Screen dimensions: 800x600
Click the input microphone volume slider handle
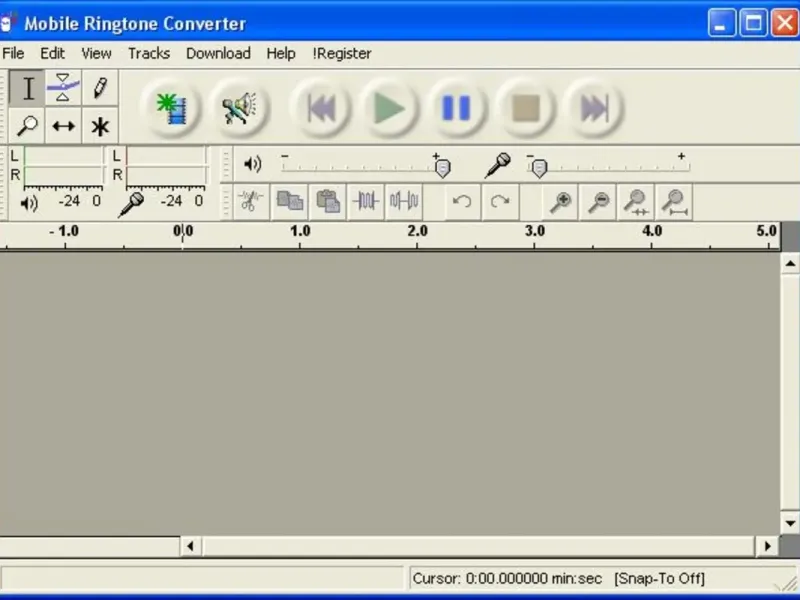(539, 168)
